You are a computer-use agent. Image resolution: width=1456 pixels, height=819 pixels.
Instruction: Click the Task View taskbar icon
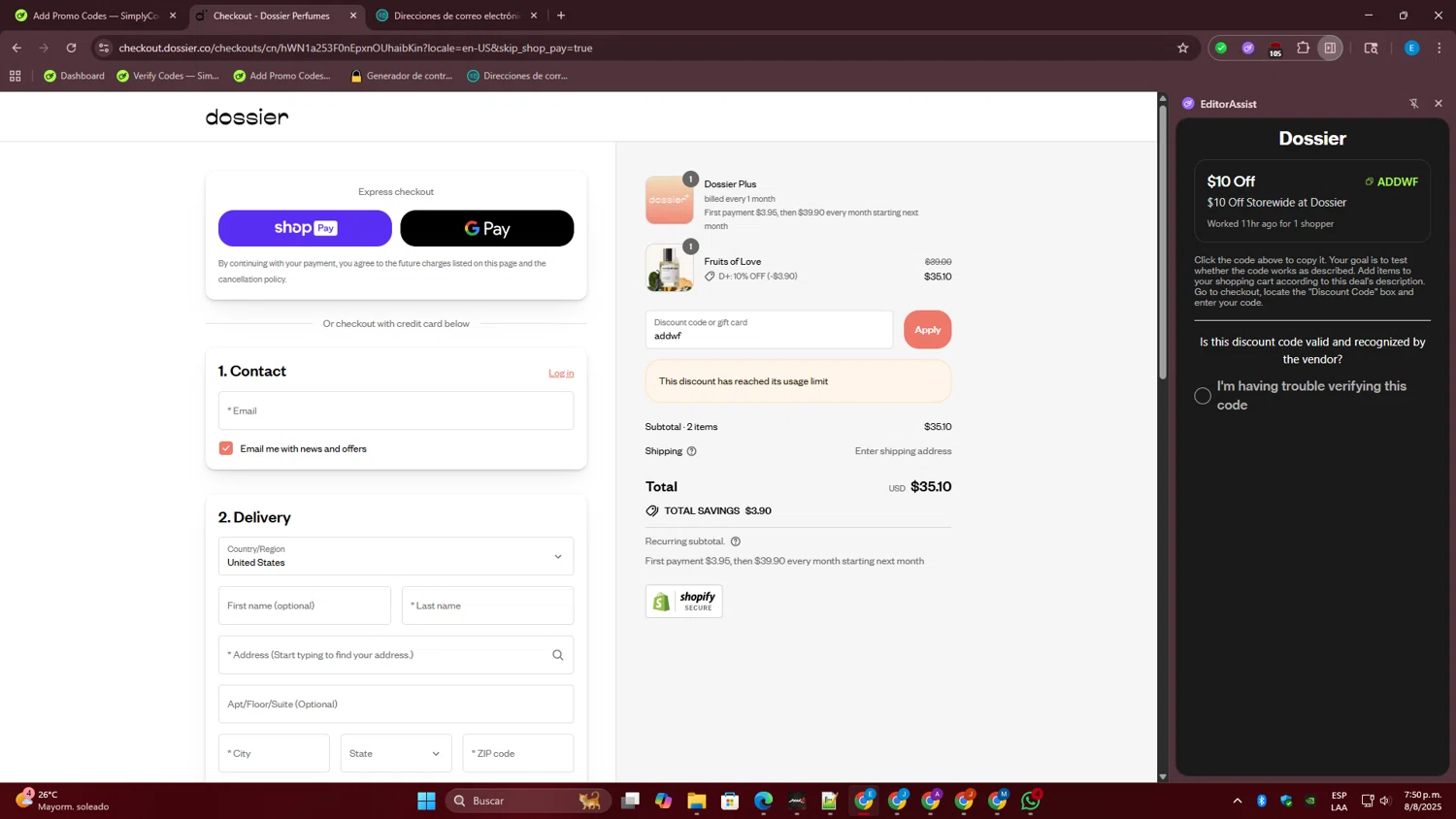click(631, 801)
